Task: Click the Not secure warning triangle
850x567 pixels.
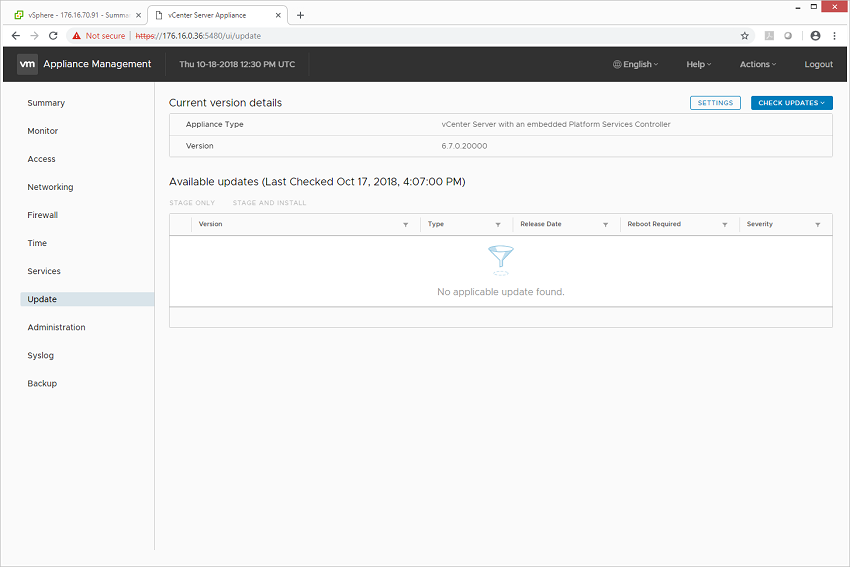Action: click(x=76, y=36)
